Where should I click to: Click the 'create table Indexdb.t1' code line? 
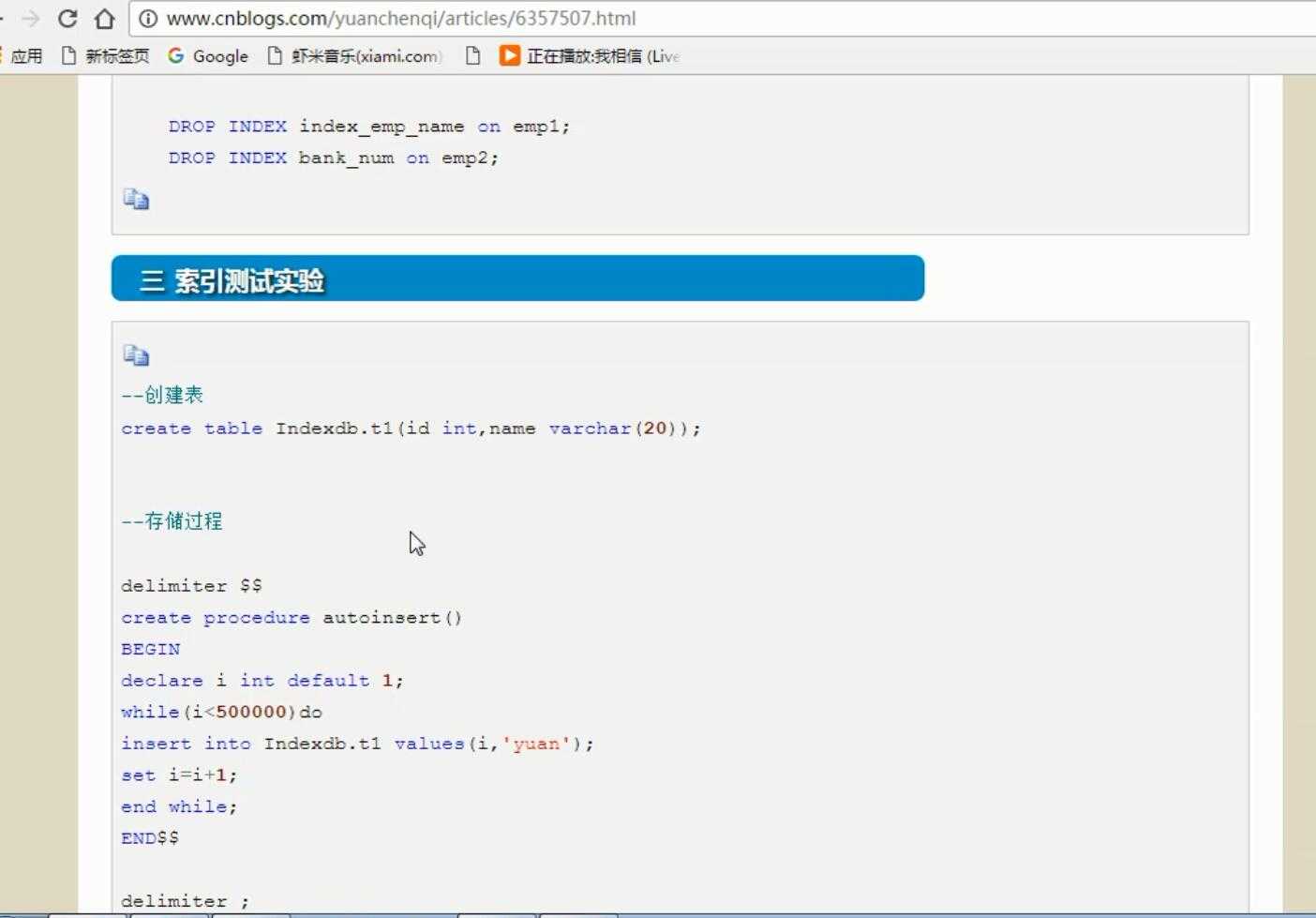click(x=411, y=429)
